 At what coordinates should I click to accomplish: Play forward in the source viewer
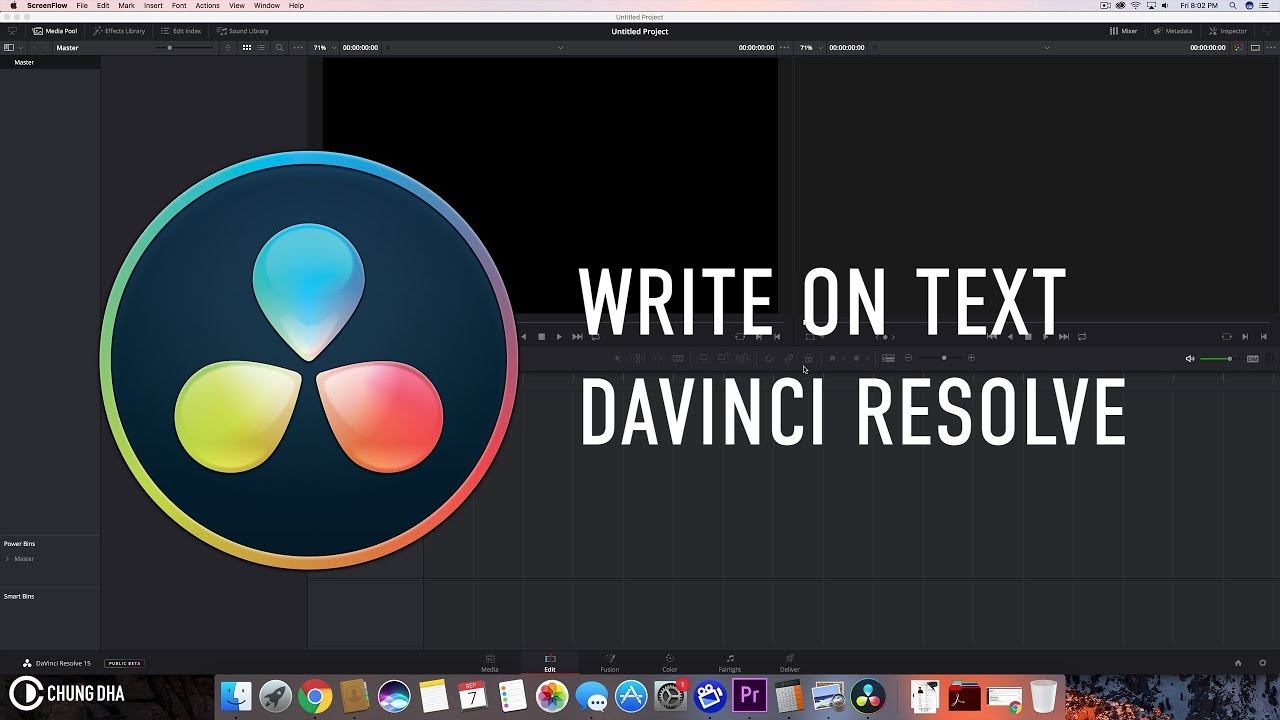(559, 337)
